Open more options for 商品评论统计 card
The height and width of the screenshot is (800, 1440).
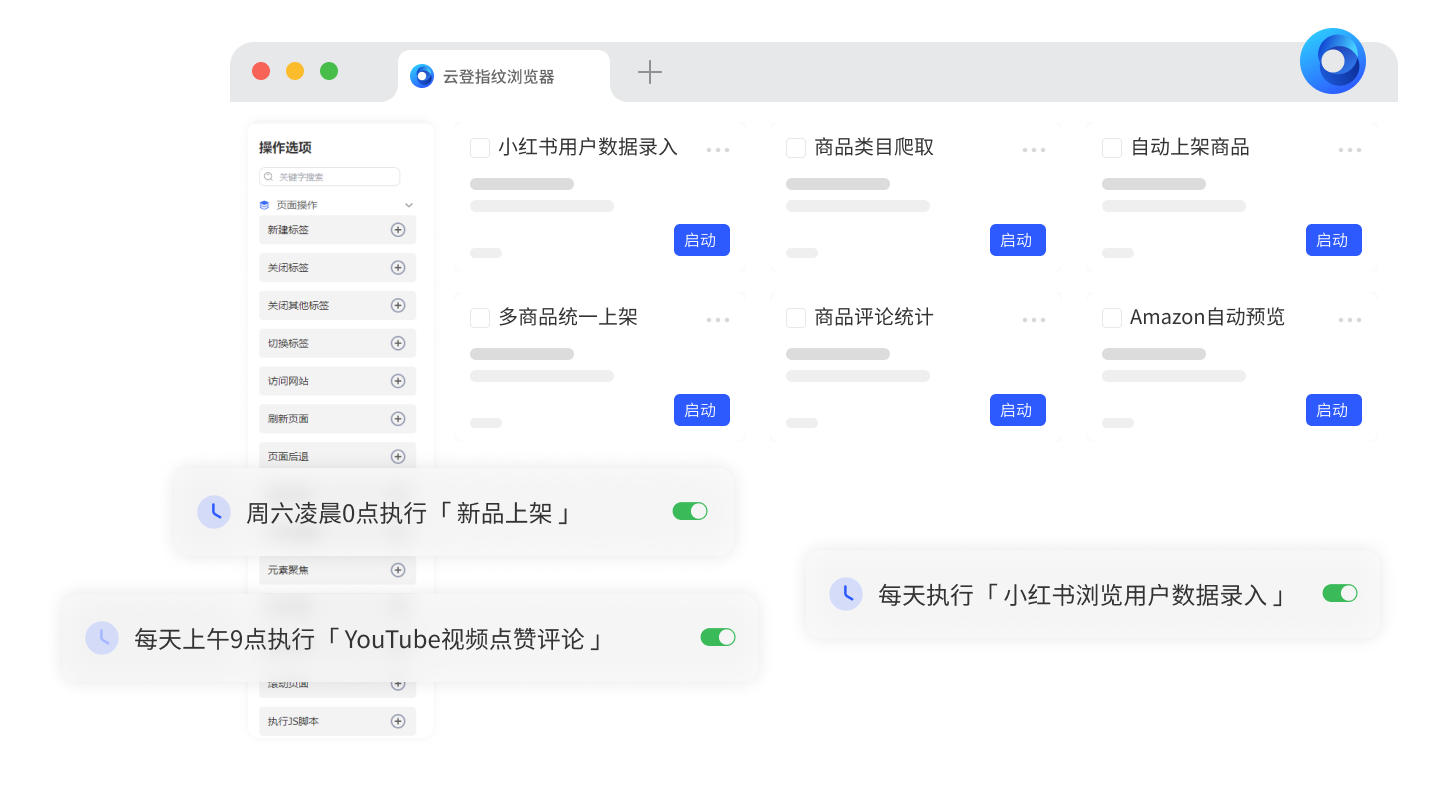click(1034, 320)
